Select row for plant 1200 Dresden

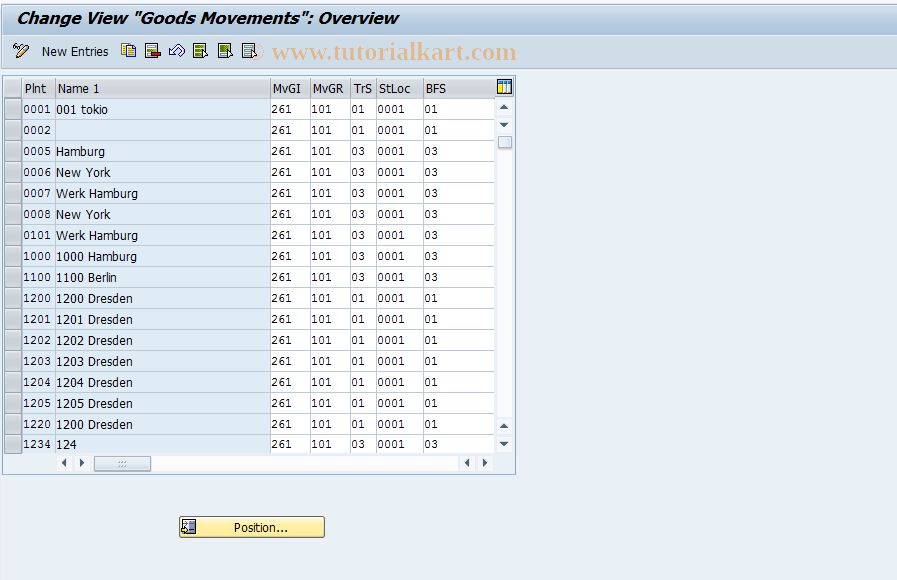13,299
